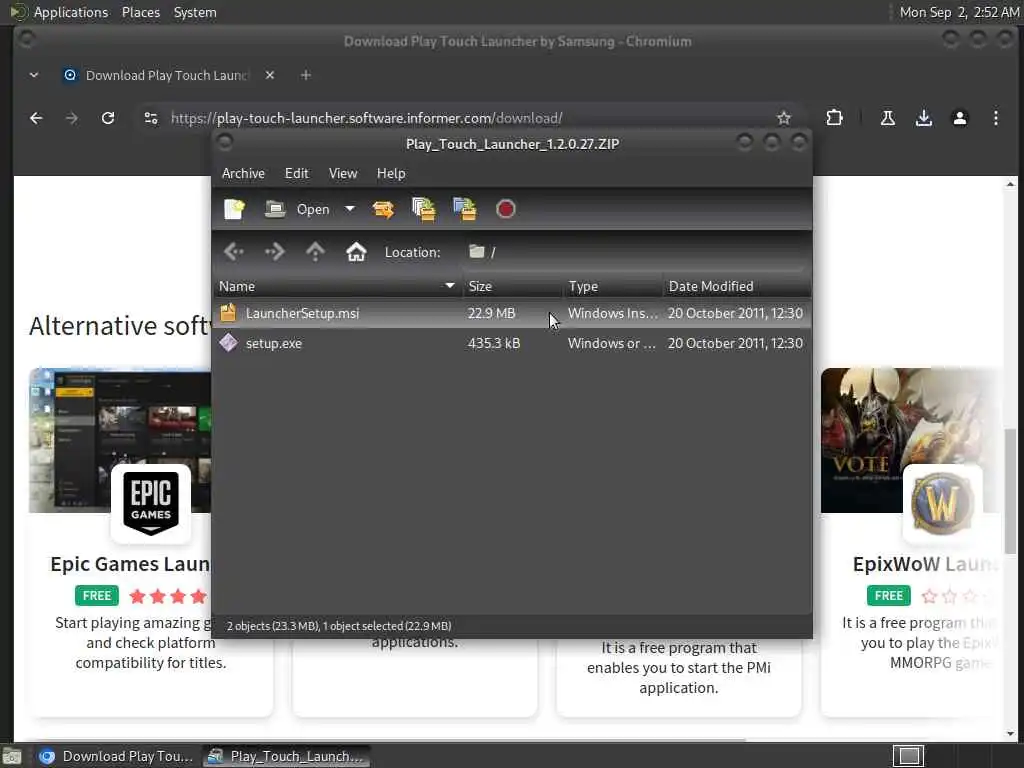Image resolution: width=1024 pixels, height=768 pixels.
Task: Select the setup.exe file row
Action: (x=512, y=344)
